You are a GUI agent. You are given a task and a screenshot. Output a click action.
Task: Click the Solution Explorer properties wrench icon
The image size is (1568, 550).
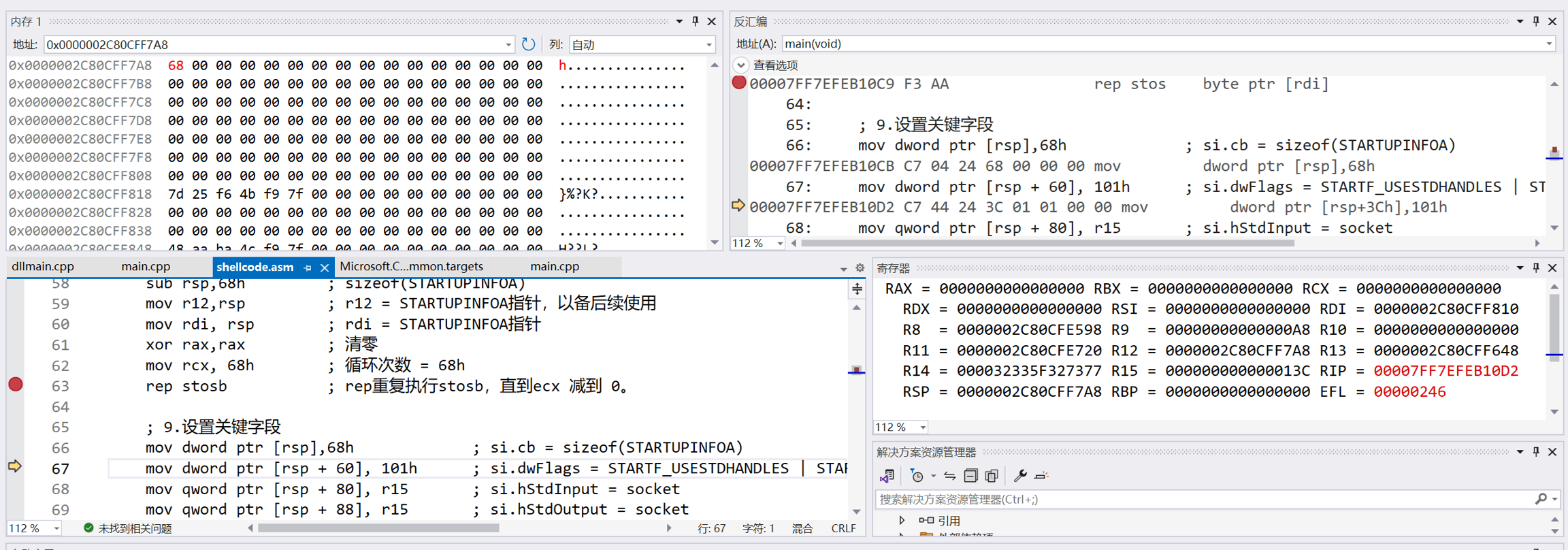(x=1019, y=476)
